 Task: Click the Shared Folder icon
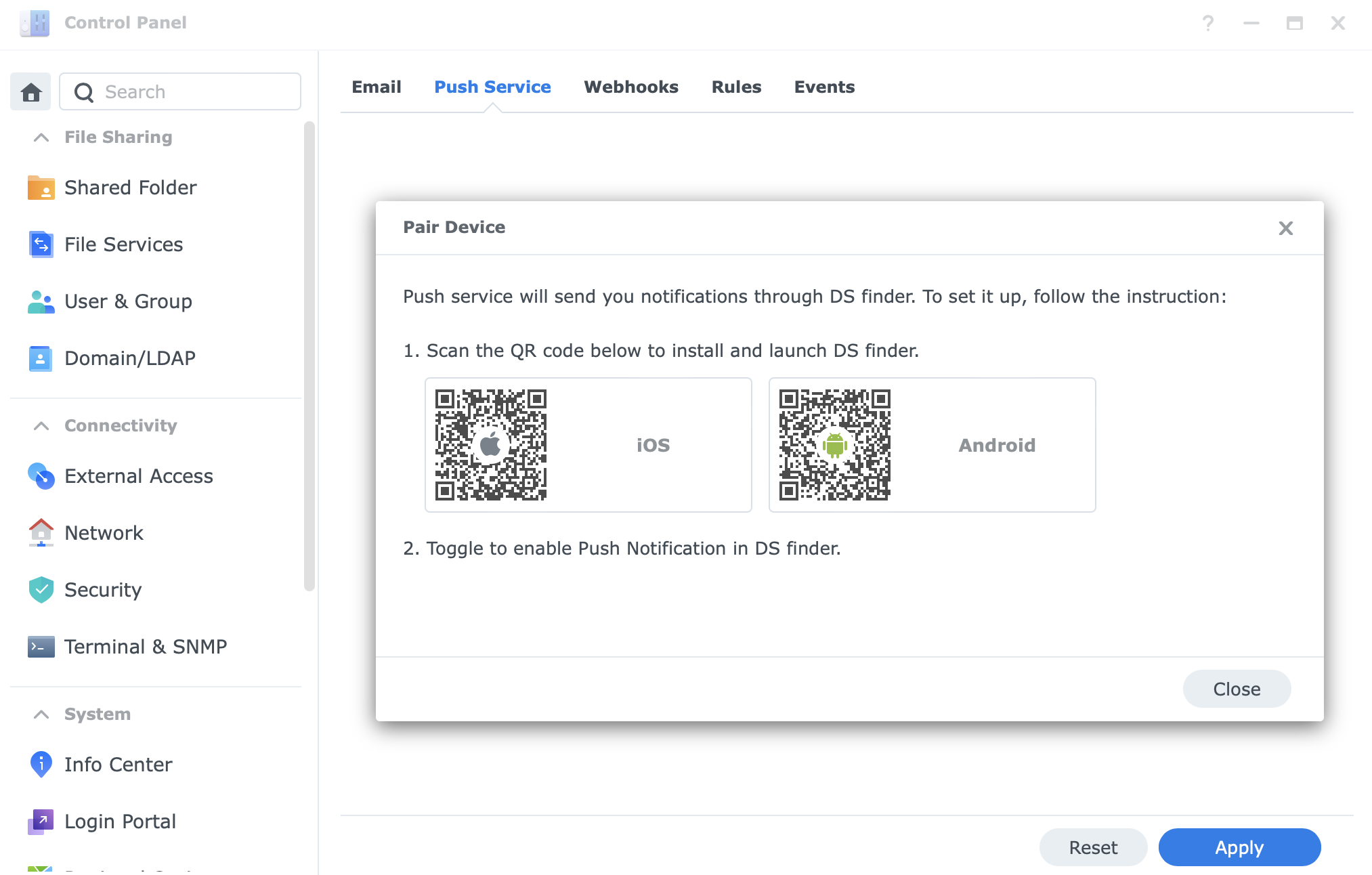41,188
